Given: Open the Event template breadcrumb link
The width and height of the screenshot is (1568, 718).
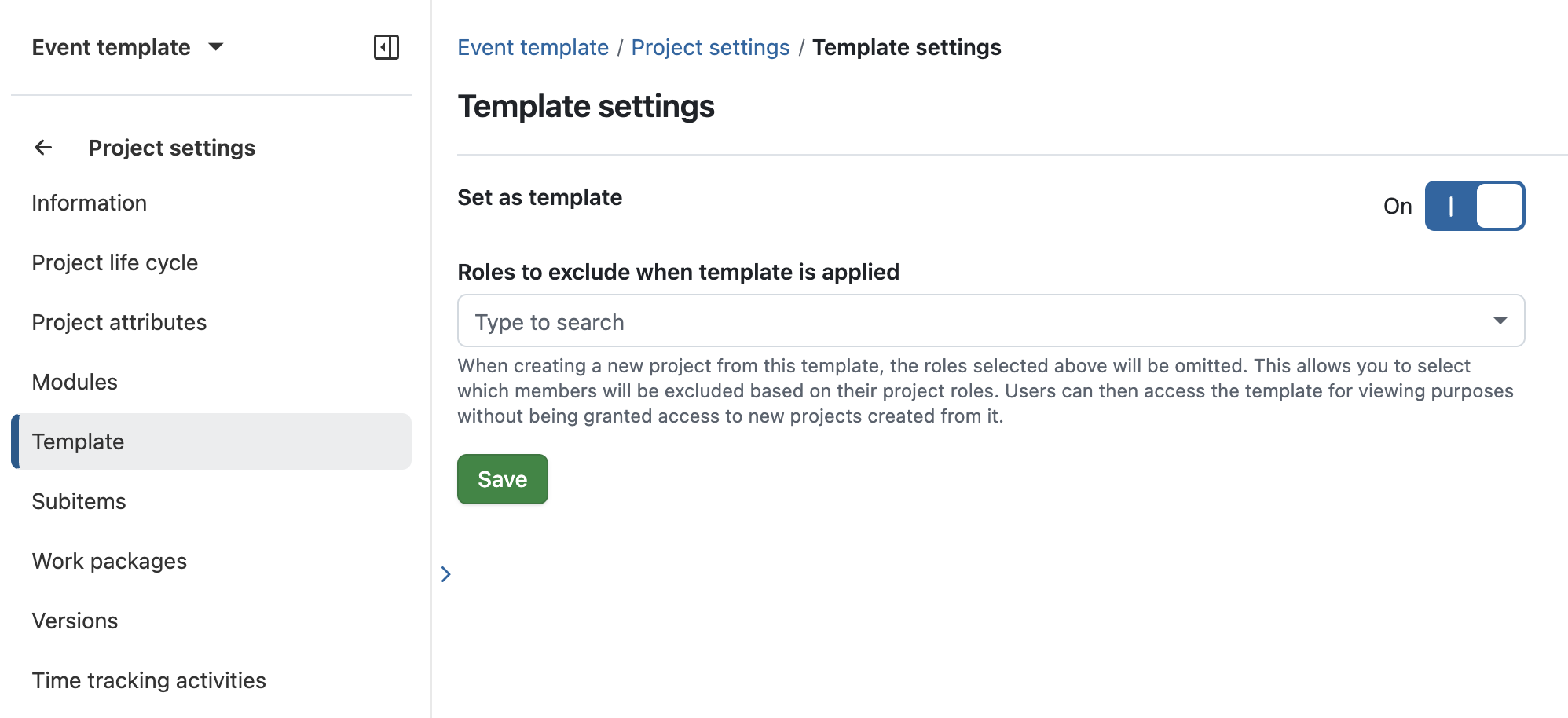Looking at the screenshot, I should (533, 47).
